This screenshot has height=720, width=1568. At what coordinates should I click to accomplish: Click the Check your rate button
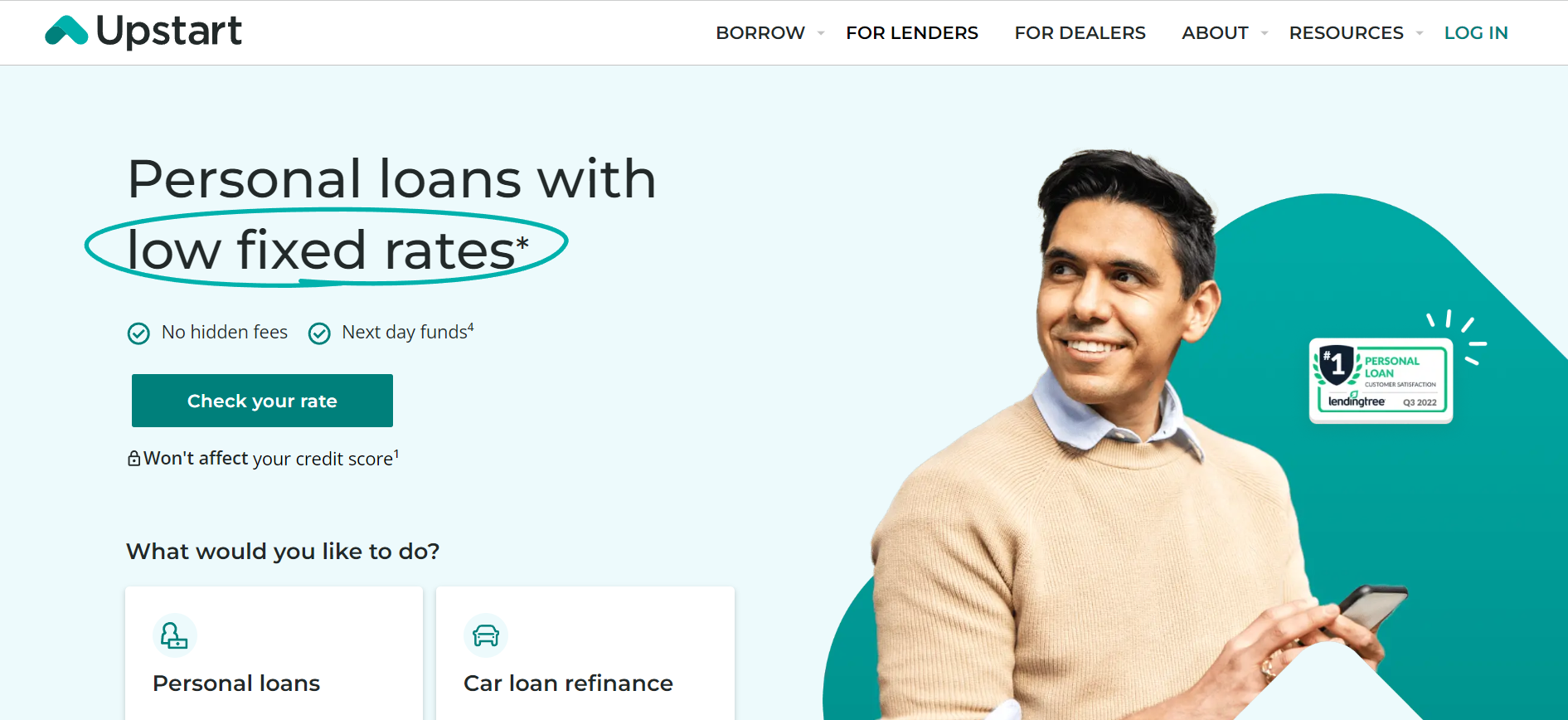click(x=262, y=401)
